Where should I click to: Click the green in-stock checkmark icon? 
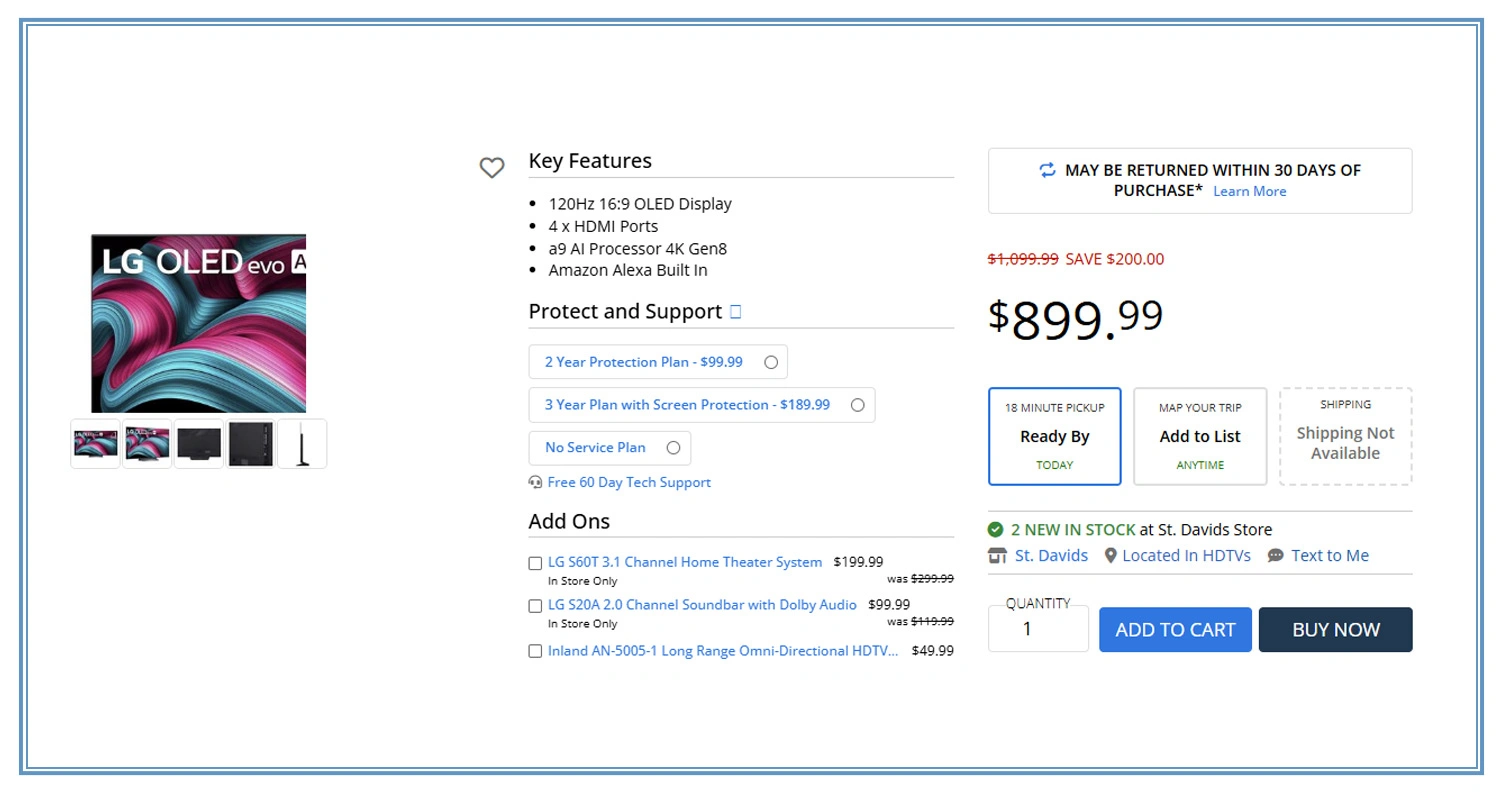996,529
